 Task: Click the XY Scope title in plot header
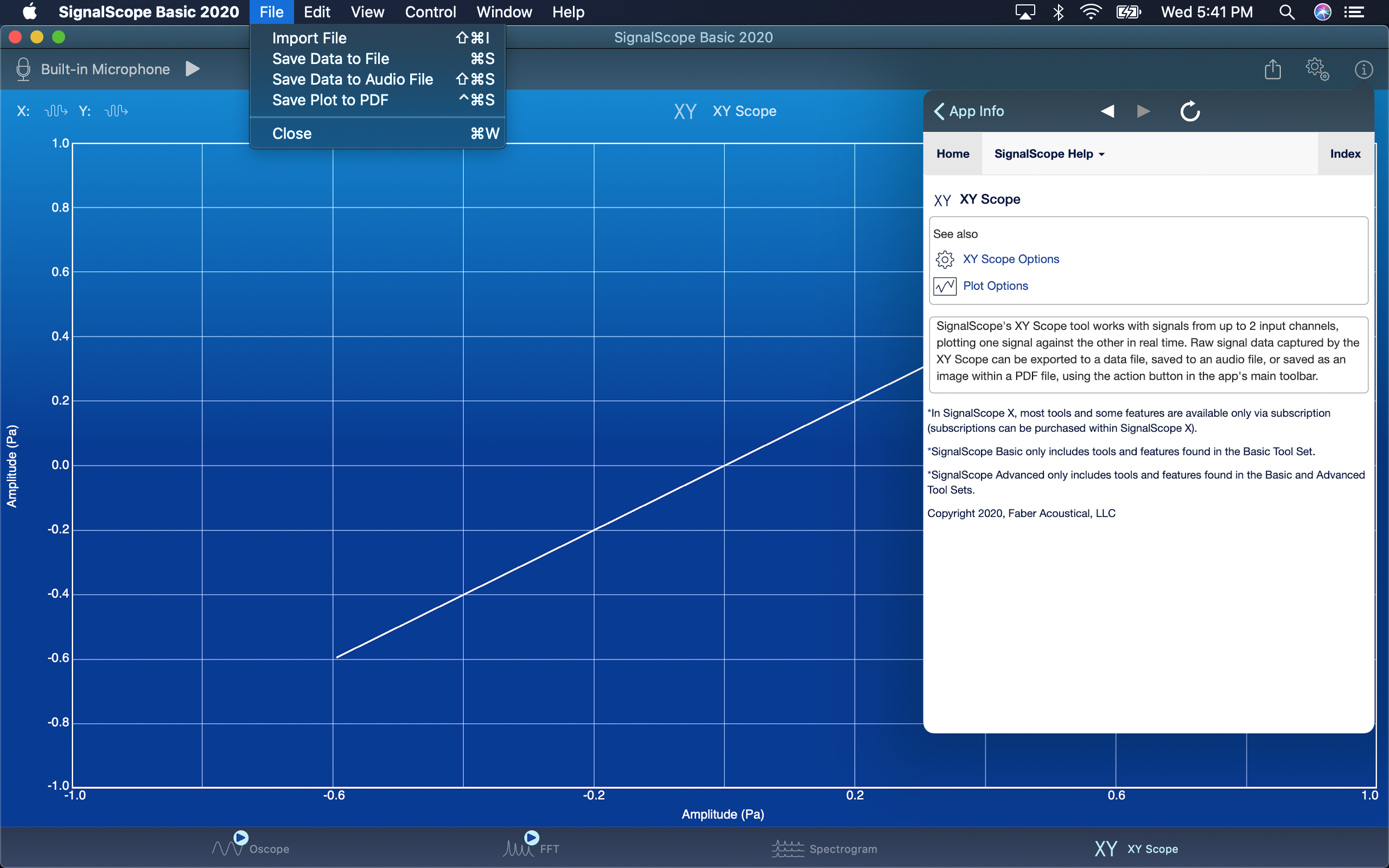tap(744, 111)
